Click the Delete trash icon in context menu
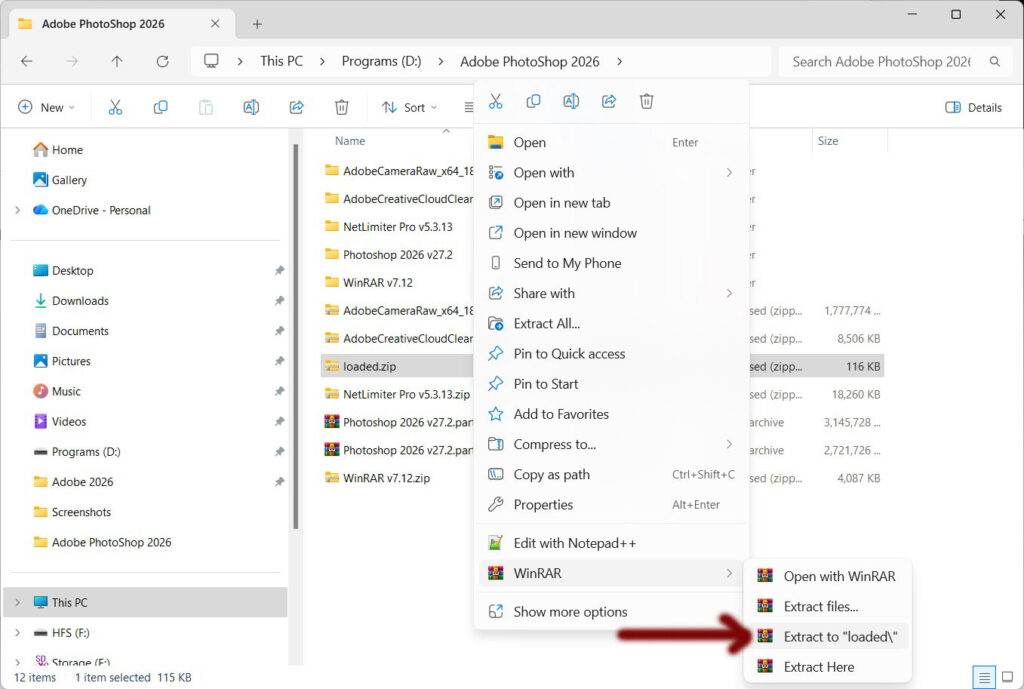The height and width of the screenshot is (689, 1024). [x=647, y=101]
